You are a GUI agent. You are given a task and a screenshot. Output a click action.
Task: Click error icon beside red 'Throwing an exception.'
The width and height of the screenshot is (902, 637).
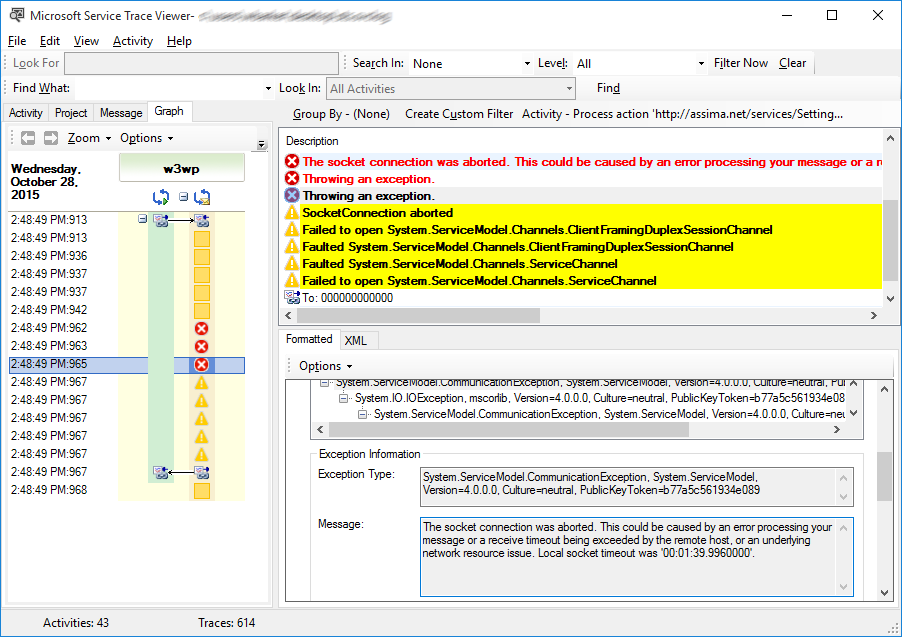pyautogui.click(x=292, y=178)
